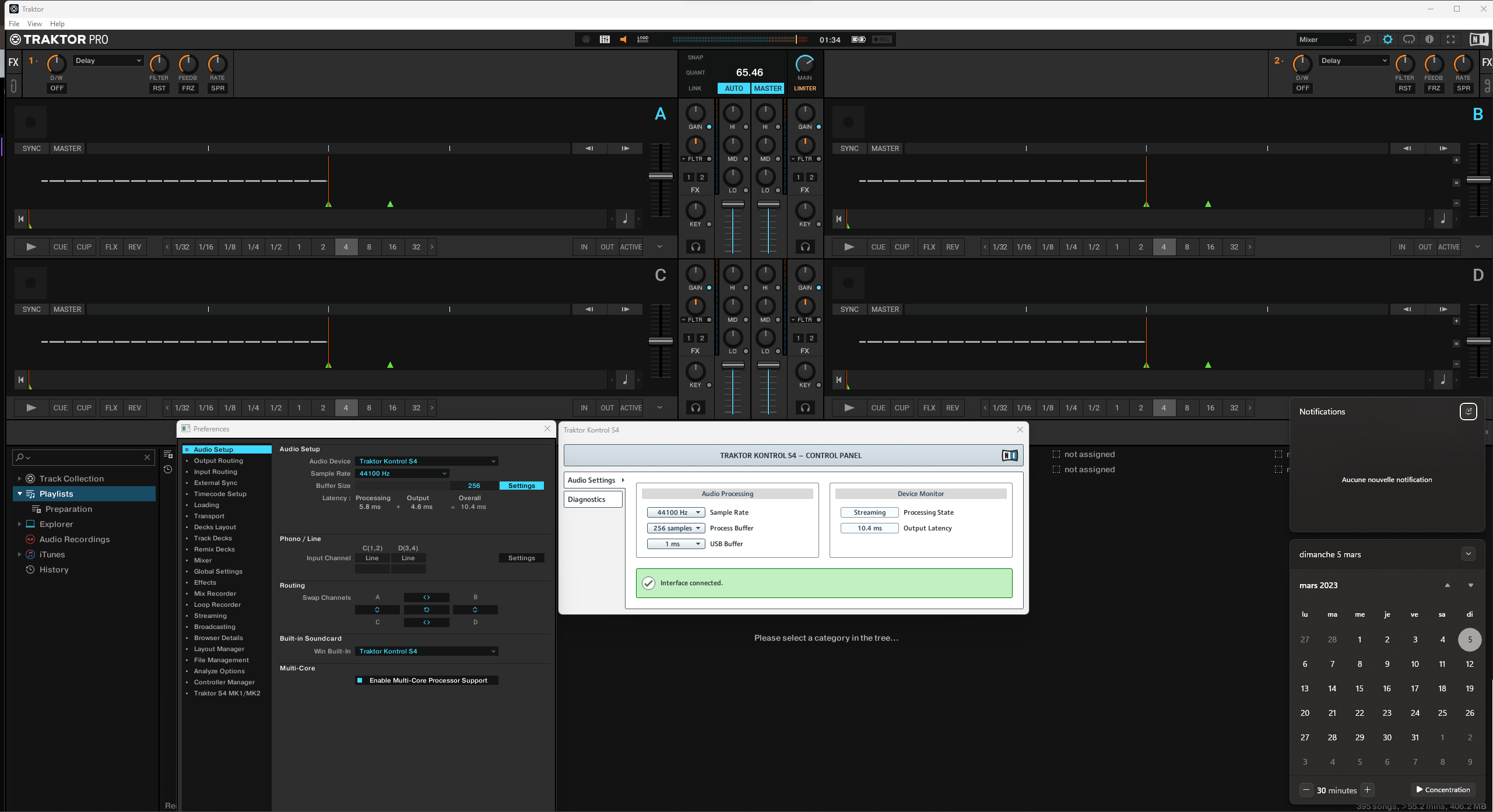Image resolution: width=1493 pixels, height=812 pixels.
Task: Toggle SYNC on deck A
Action: 31,149
